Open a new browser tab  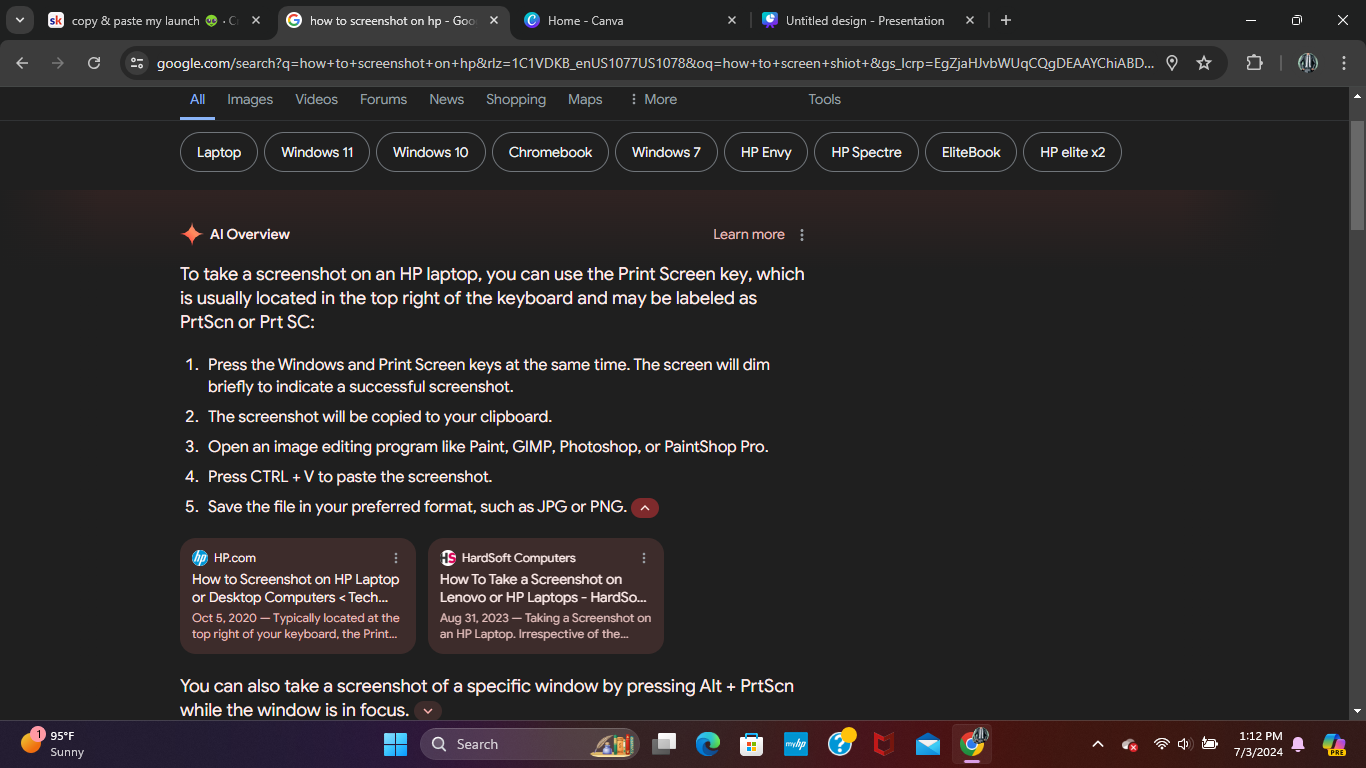pos(1006,20)
